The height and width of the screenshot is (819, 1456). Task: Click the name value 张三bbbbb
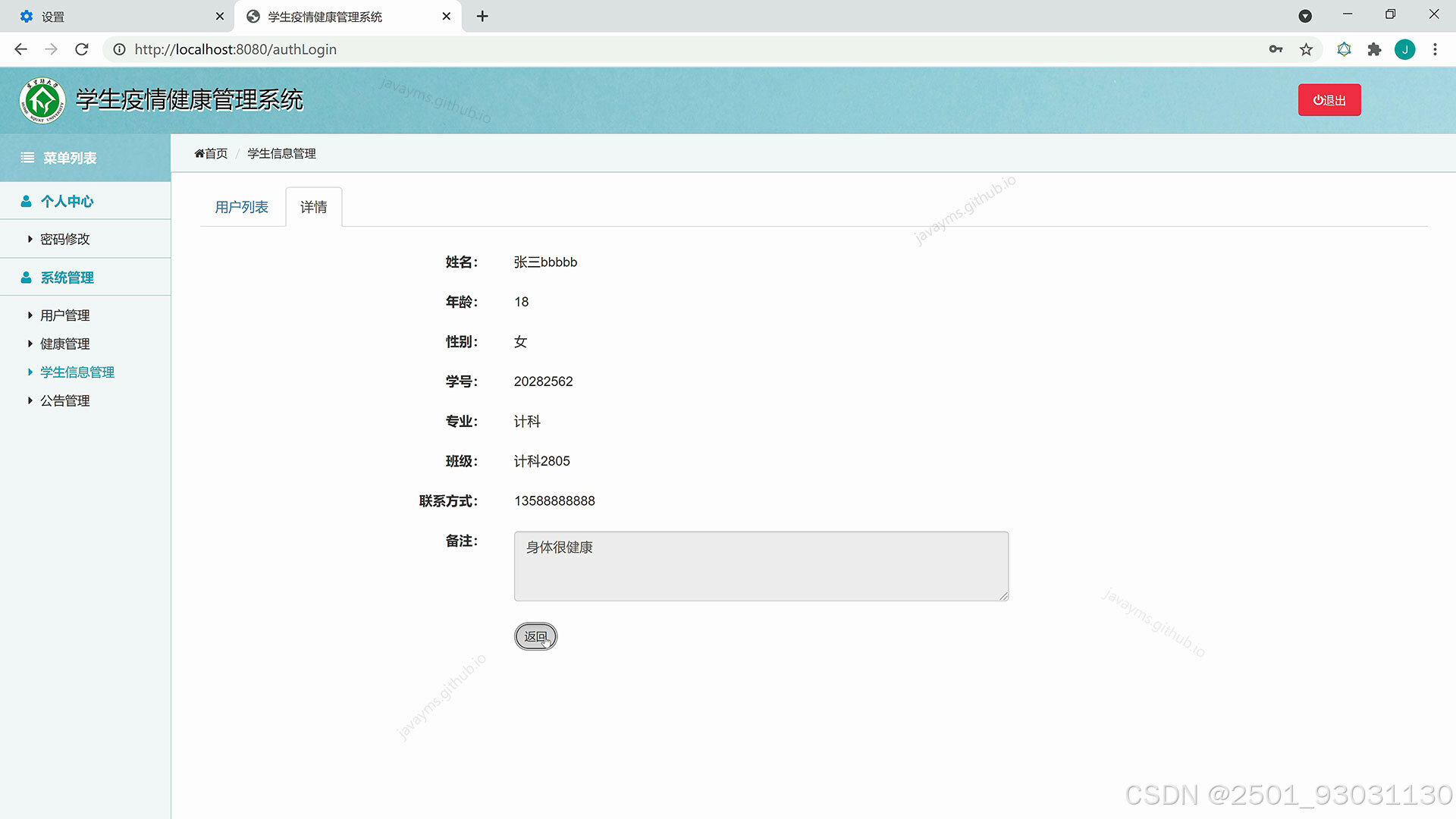545,262
